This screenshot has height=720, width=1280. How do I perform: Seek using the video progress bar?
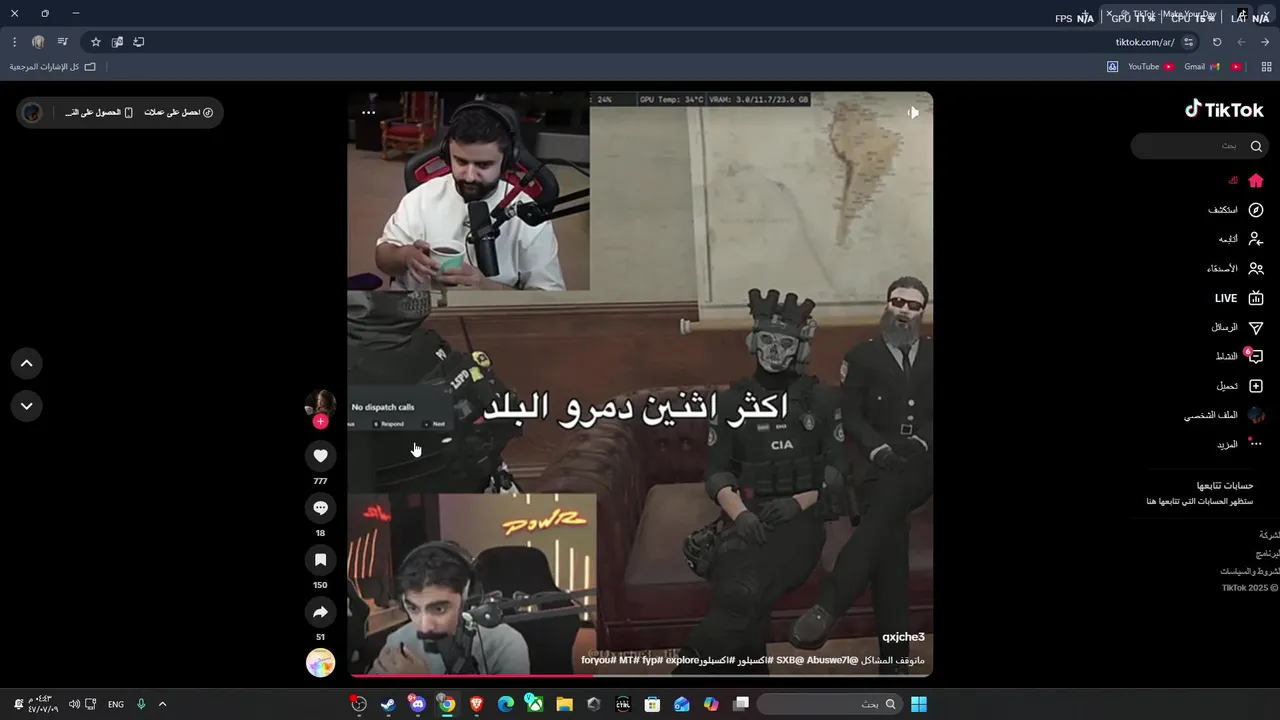point(640,675)
